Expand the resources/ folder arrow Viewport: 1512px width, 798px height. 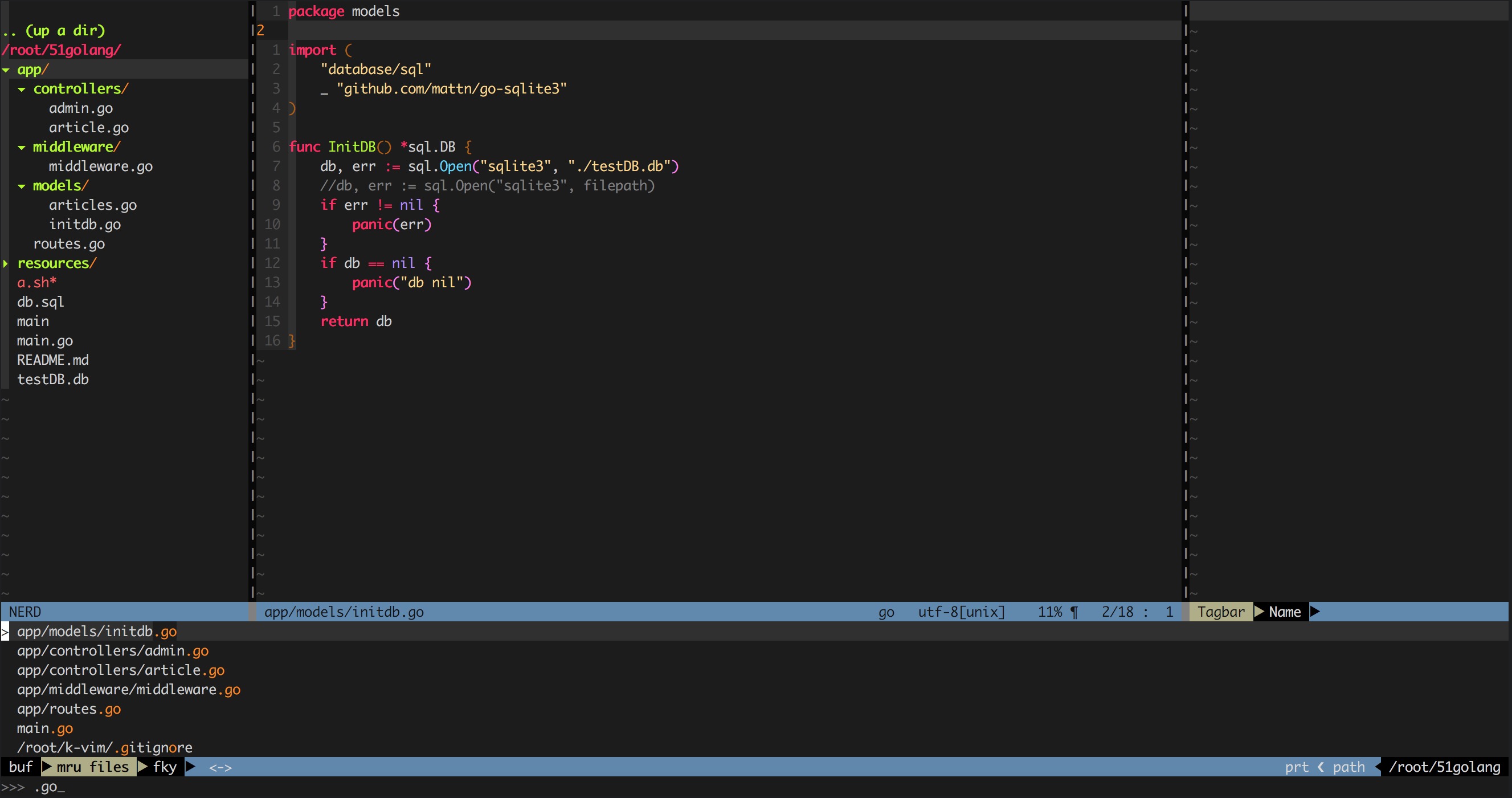[x=6, y=264]
